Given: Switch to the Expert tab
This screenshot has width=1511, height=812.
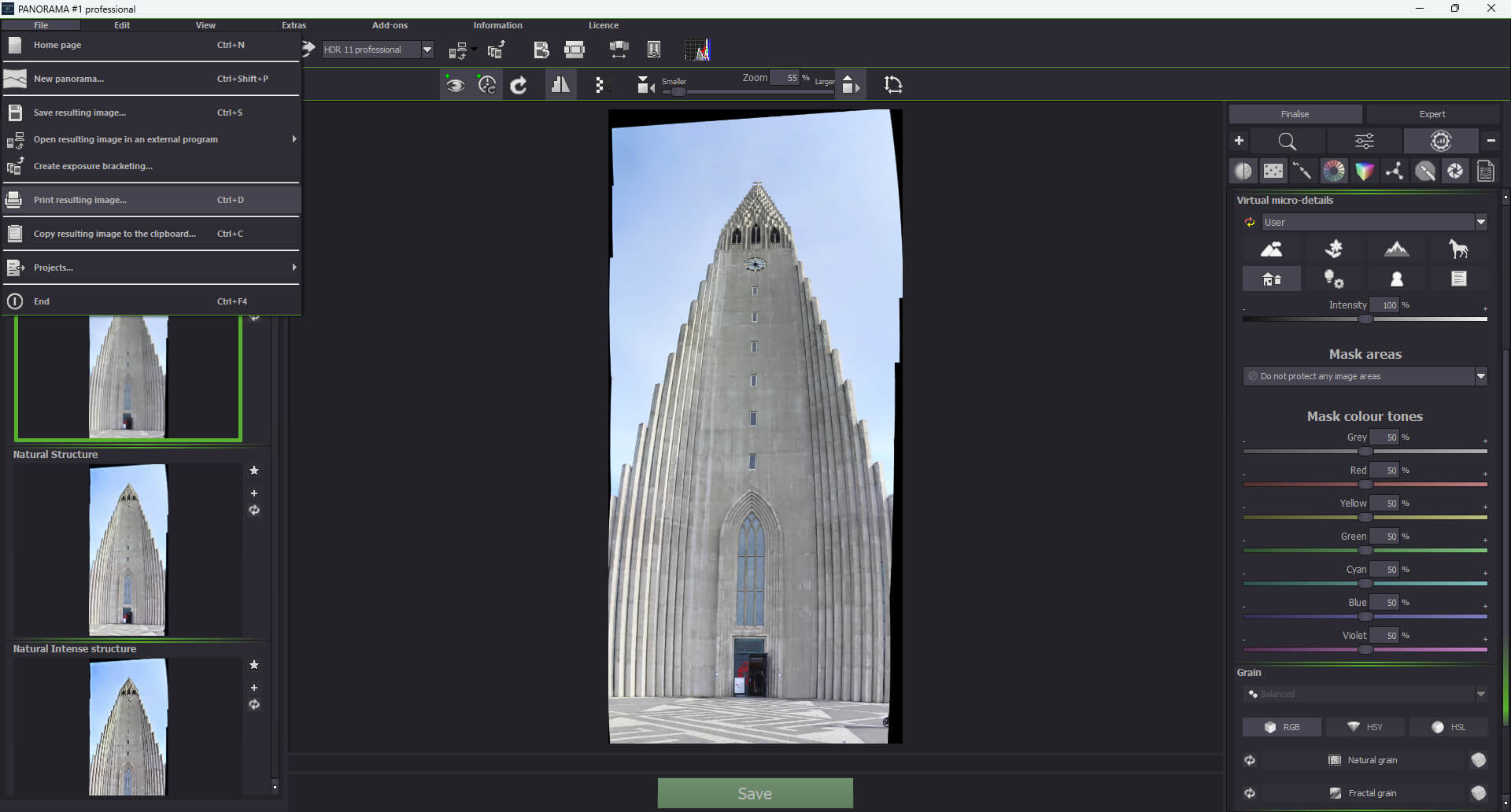Looking at the screenshot, I should click(1432, 114).
